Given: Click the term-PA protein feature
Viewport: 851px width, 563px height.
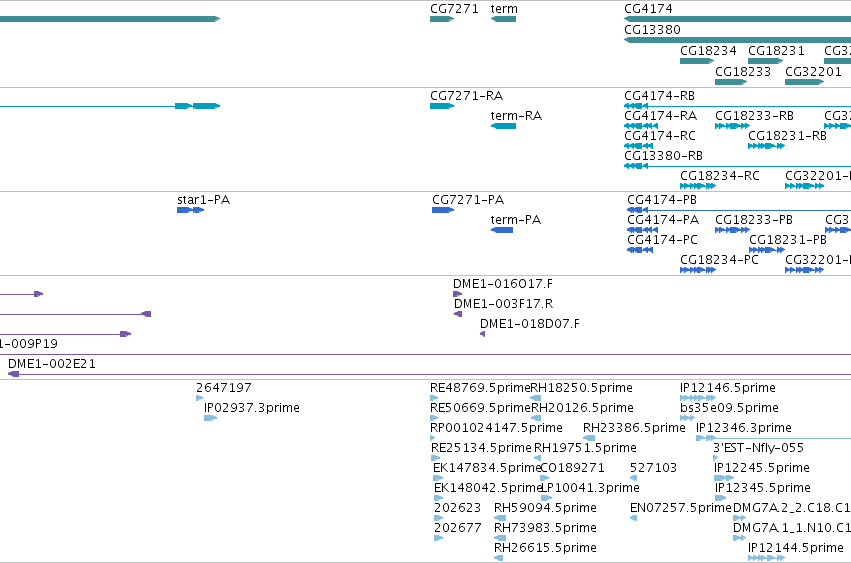Looking at the screenshot, I should click(x=501, y=230).
